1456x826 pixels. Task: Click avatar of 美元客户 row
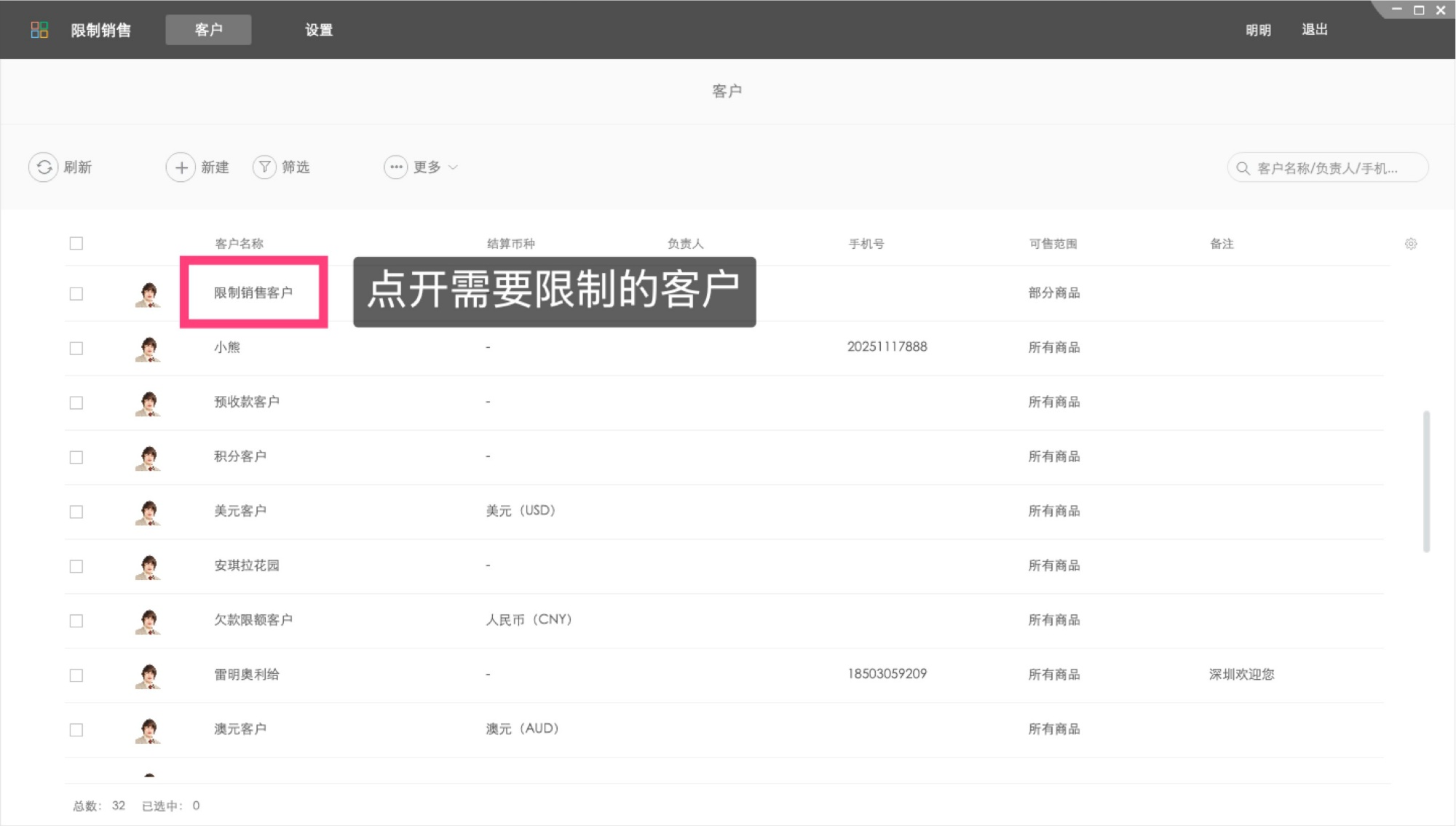(148, 512)
